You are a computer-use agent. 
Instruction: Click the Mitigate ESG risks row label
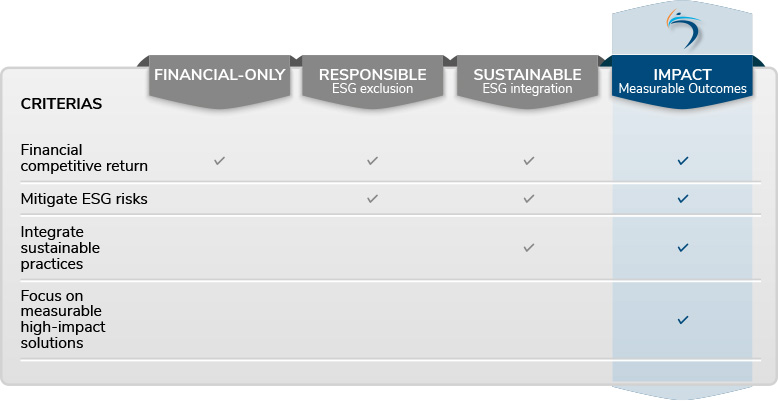click(84, 199)
